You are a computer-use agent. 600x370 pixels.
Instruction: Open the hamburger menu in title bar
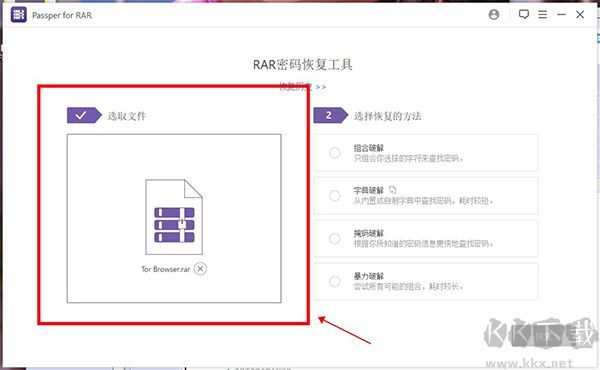tap(542, 15)
